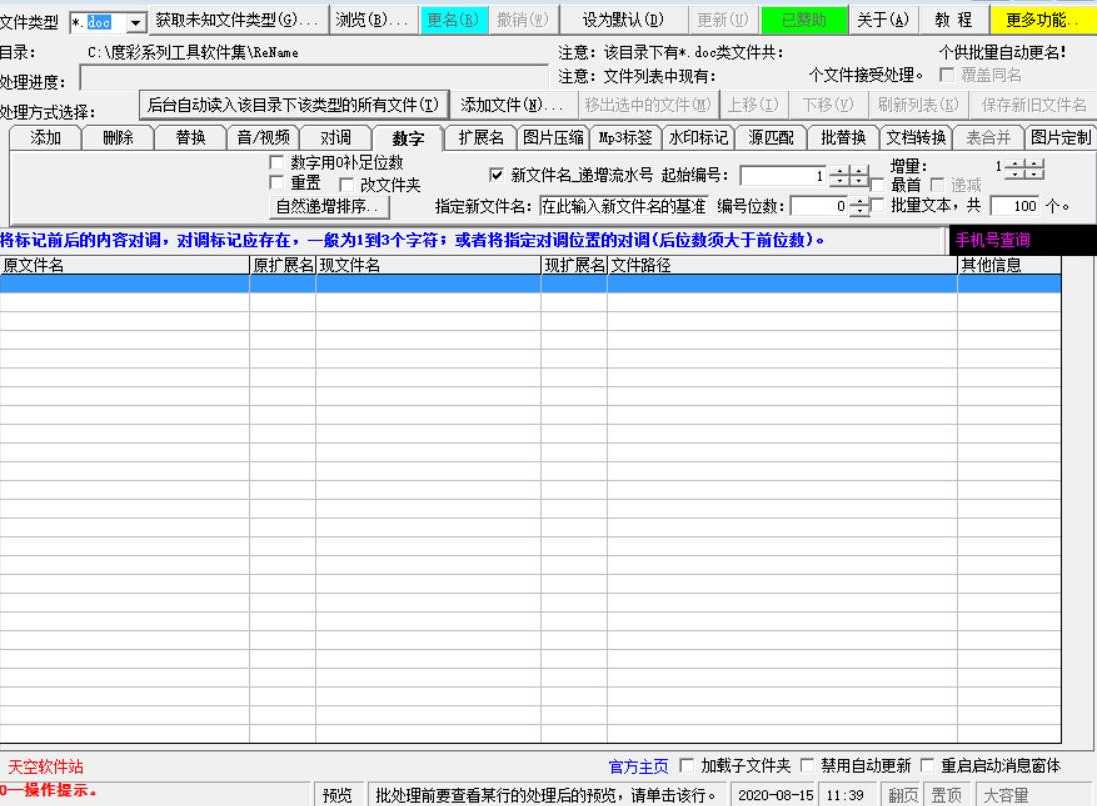Viewport: 1097px width, 806px height.
Task: Switch to the 替换 tab
Action: (x=190, y=138)
